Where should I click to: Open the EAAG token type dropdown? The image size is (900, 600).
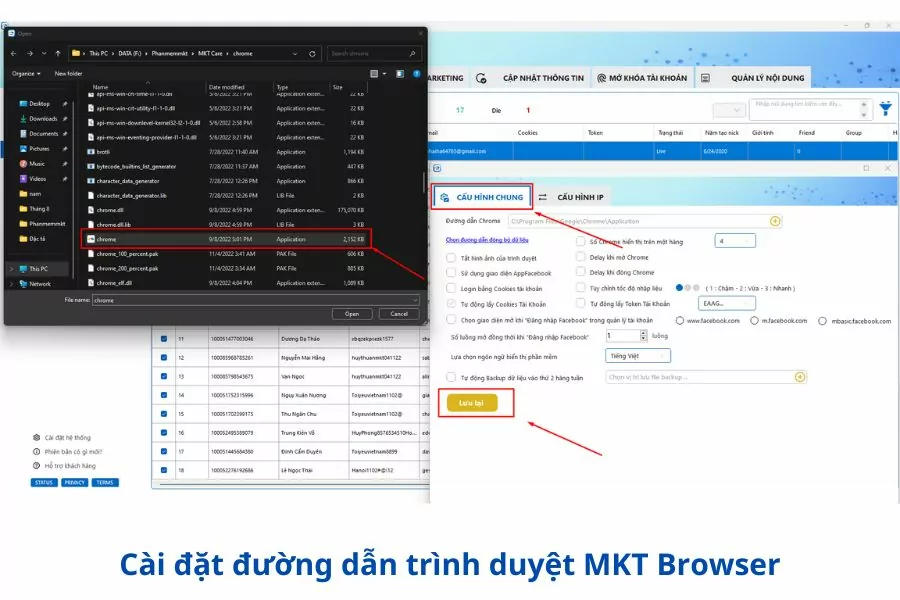tap(727, 303)
